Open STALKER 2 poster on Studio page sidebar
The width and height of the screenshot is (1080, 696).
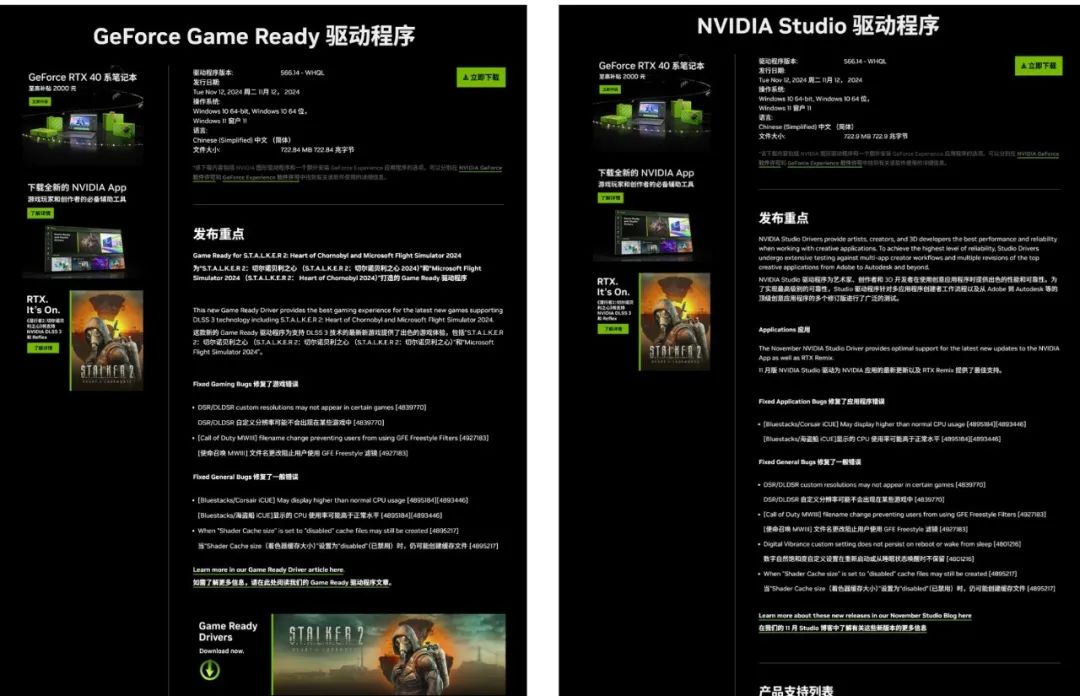point(675,321)
